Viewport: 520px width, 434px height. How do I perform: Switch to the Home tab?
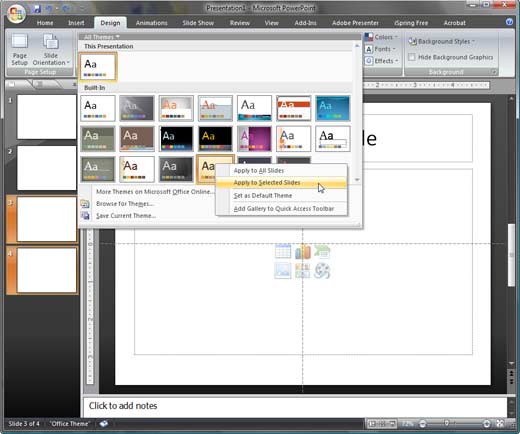[x=45, y=23]
